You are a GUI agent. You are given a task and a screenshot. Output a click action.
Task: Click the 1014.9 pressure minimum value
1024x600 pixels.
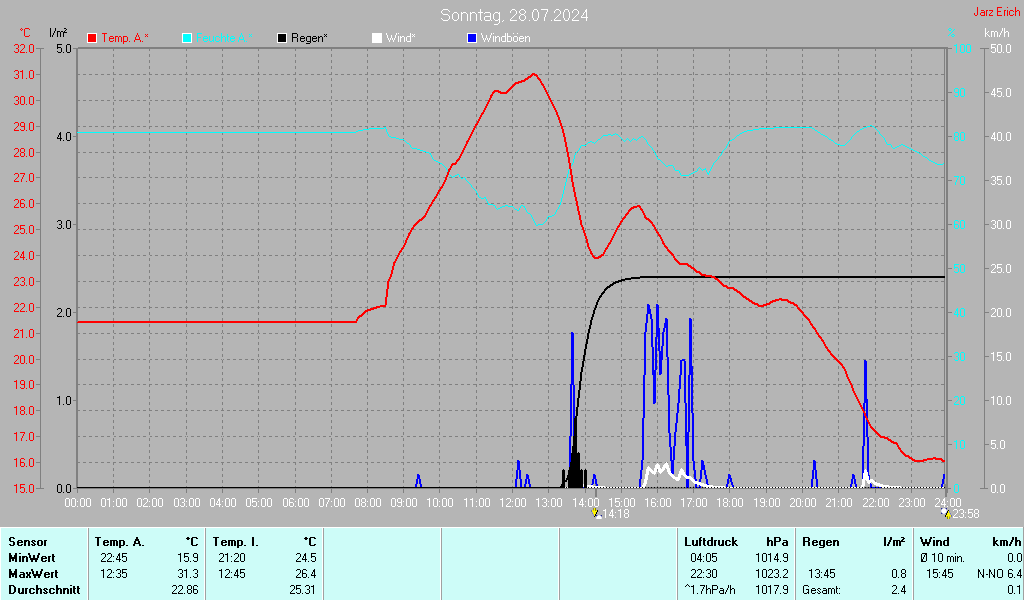772,558
